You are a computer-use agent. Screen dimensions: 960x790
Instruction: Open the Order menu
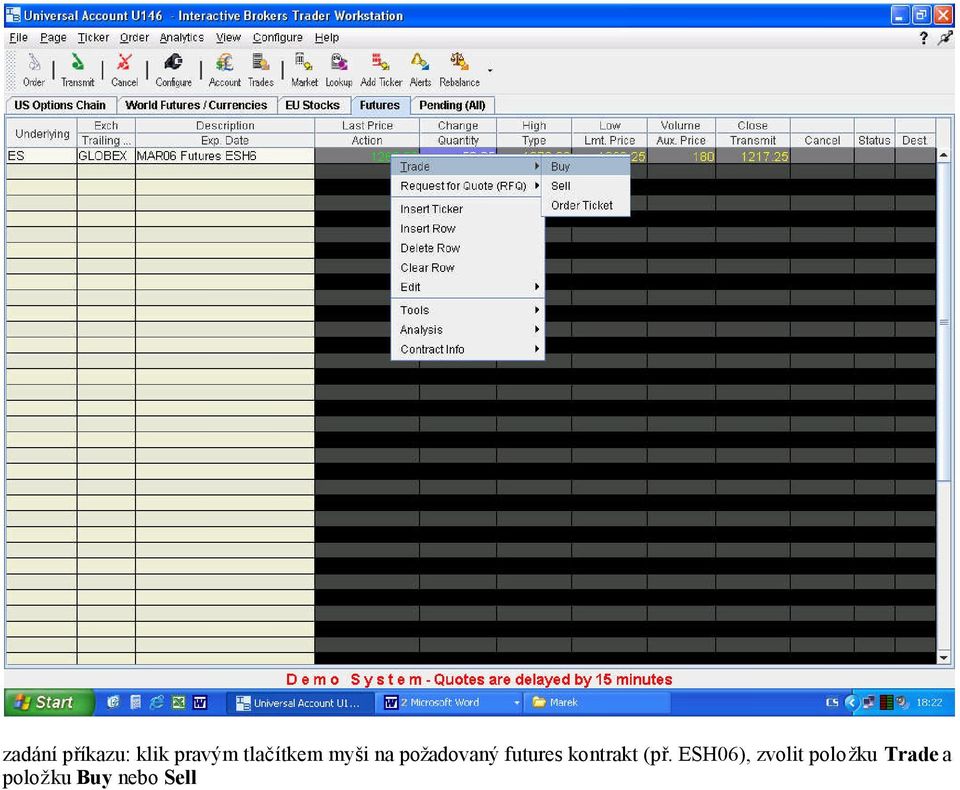coord(134,37)
